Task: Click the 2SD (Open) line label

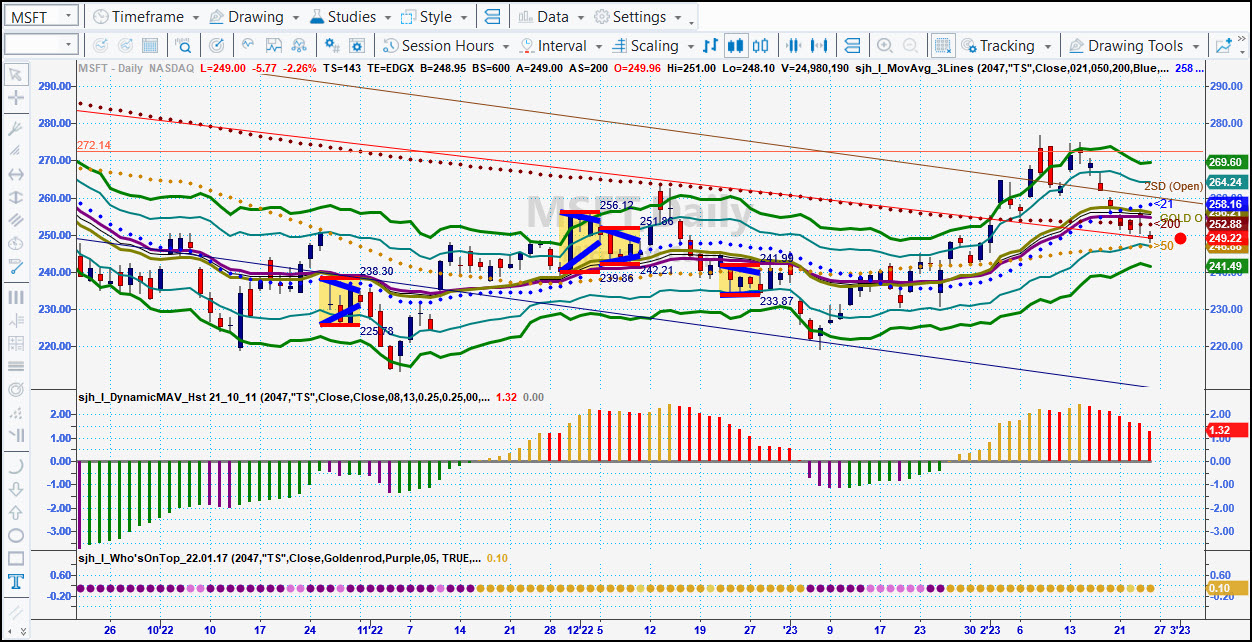Action: [1174, 187]
